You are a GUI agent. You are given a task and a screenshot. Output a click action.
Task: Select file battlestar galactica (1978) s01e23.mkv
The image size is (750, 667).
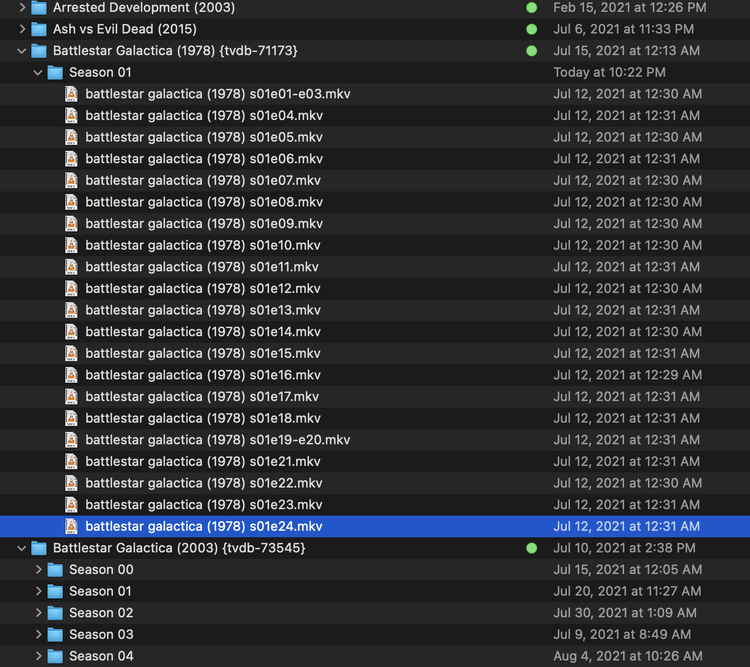coord(204,505)
